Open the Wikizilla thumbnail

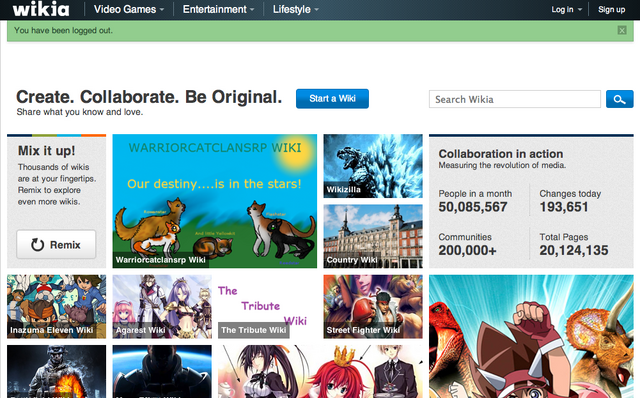click(373, 166)
